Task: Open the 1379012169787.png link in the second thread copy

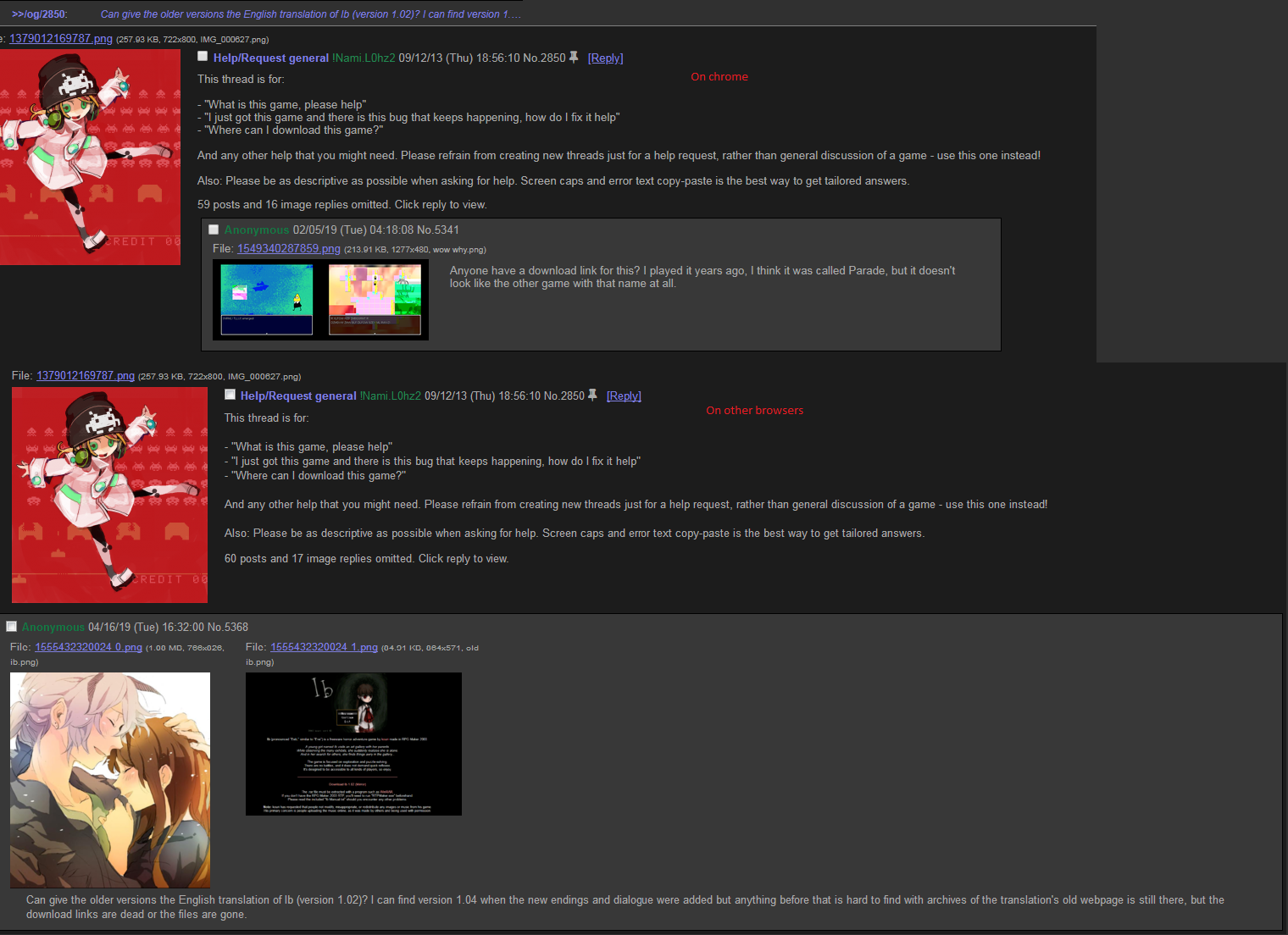Action: coord(86,376)
